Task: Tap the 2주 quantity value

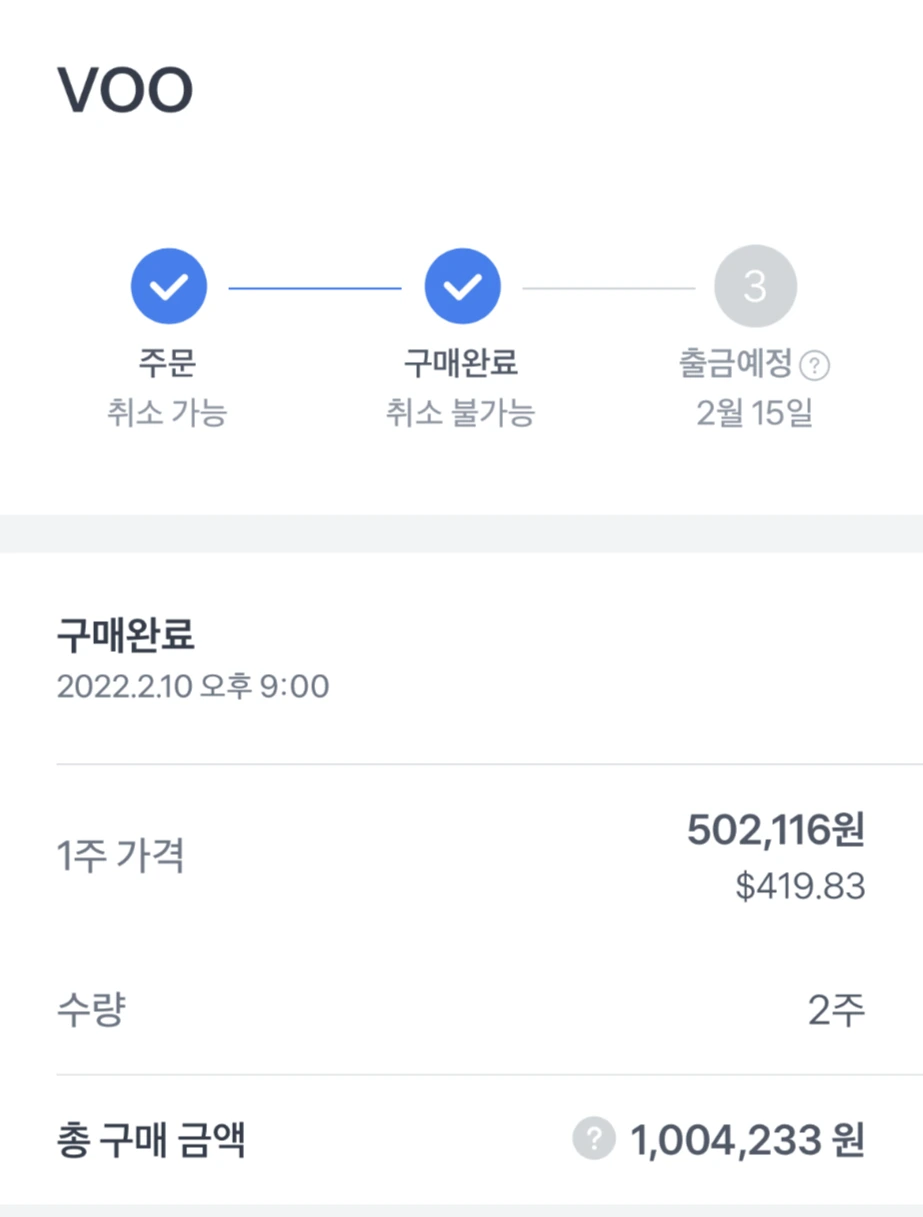Action: point(836,1011)
